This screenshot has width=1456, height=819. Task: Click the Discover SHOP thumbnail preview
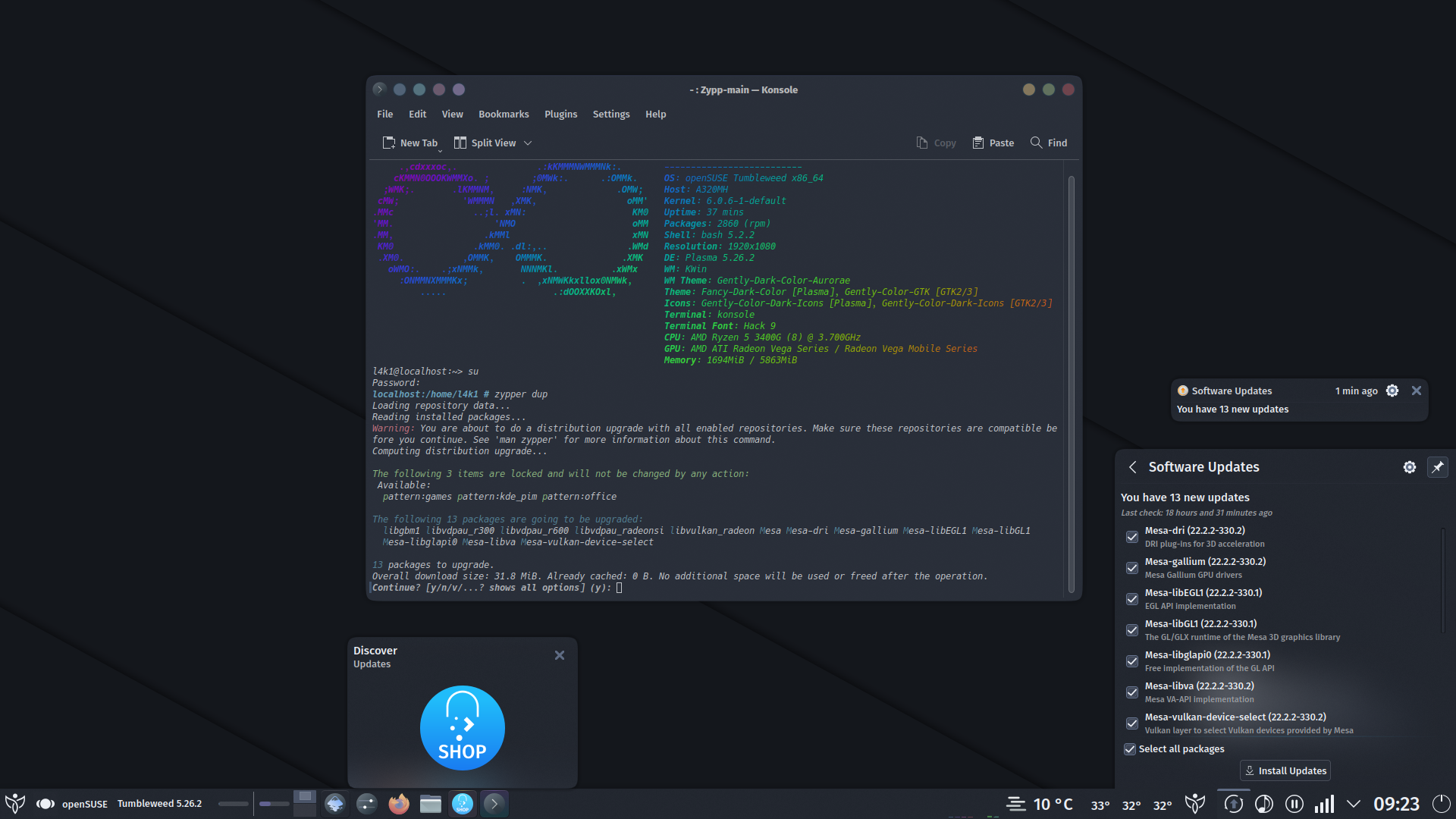463,728
